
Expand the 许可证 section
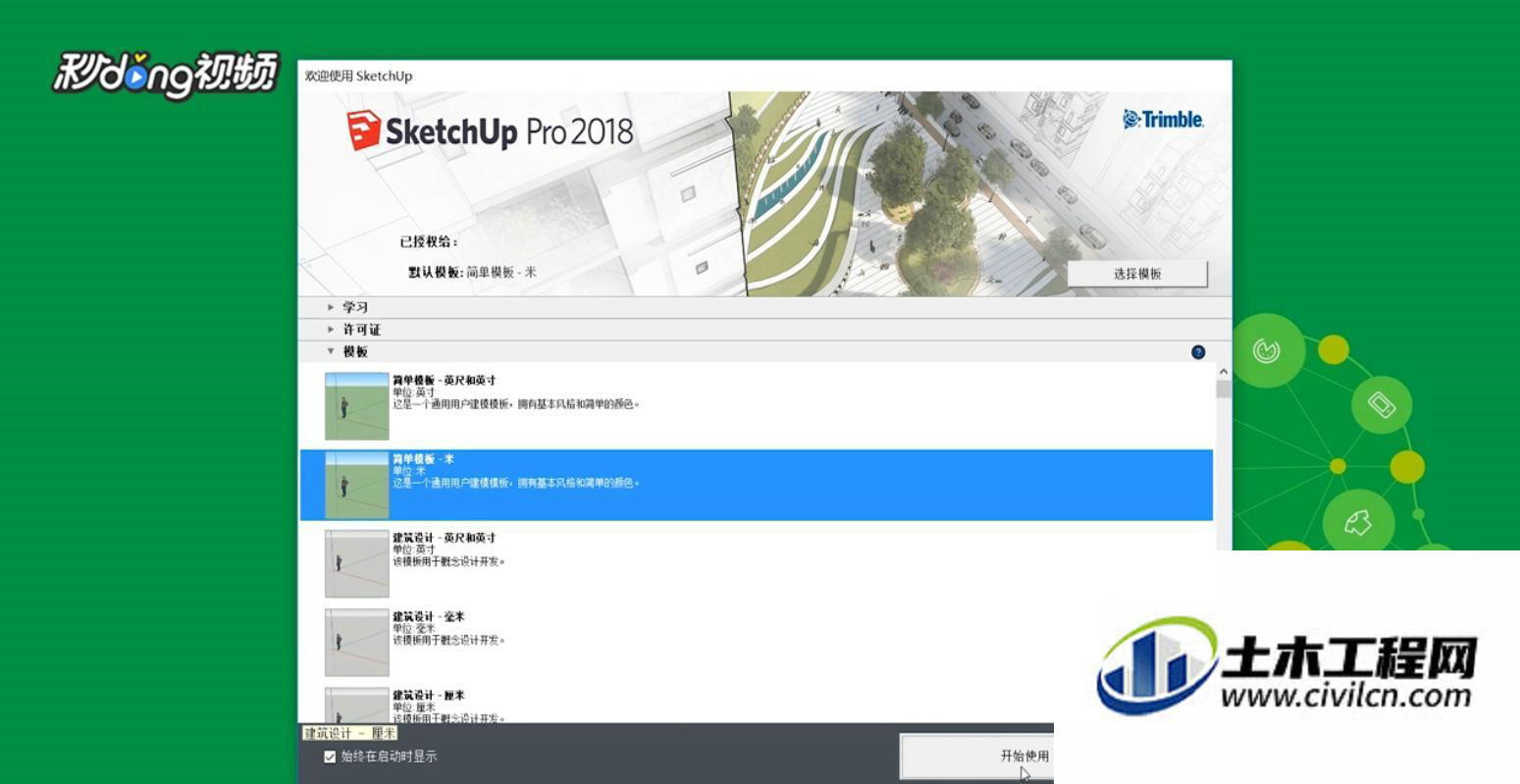pyautogui.click(x=764, y=330)
